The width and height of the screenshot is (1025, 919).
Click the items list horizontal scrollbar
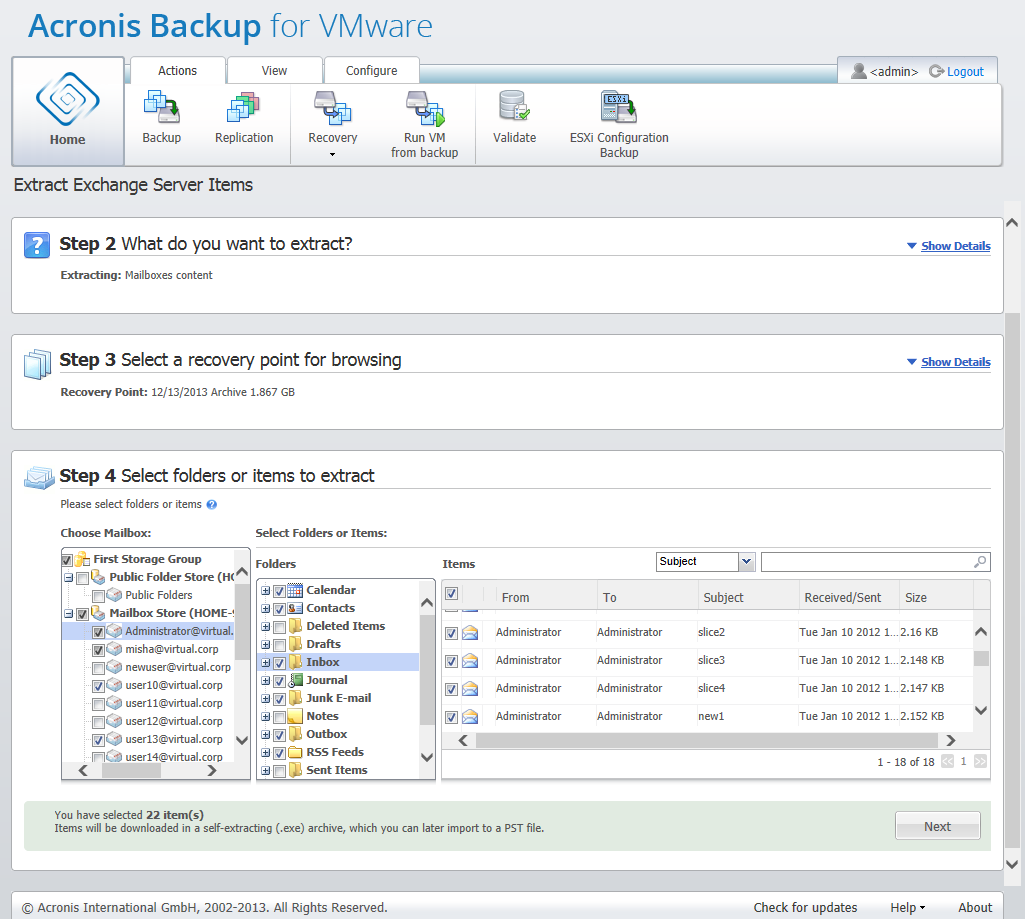[707, 740]
